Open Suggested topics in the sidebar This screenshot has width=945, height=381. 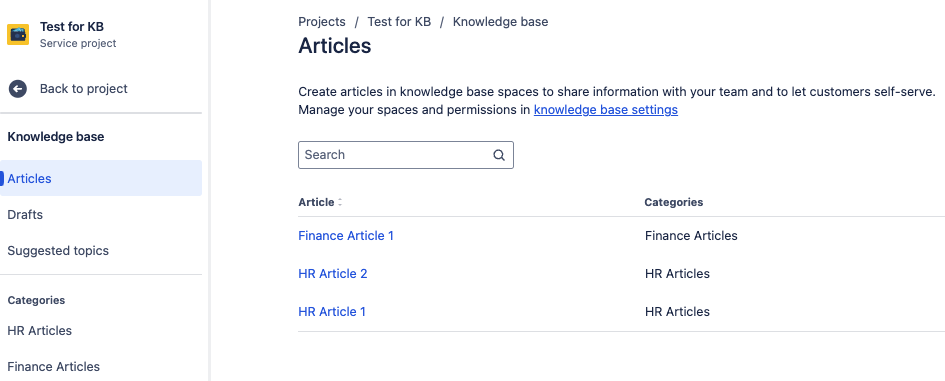pyautogui.click(x=58, y=251)
